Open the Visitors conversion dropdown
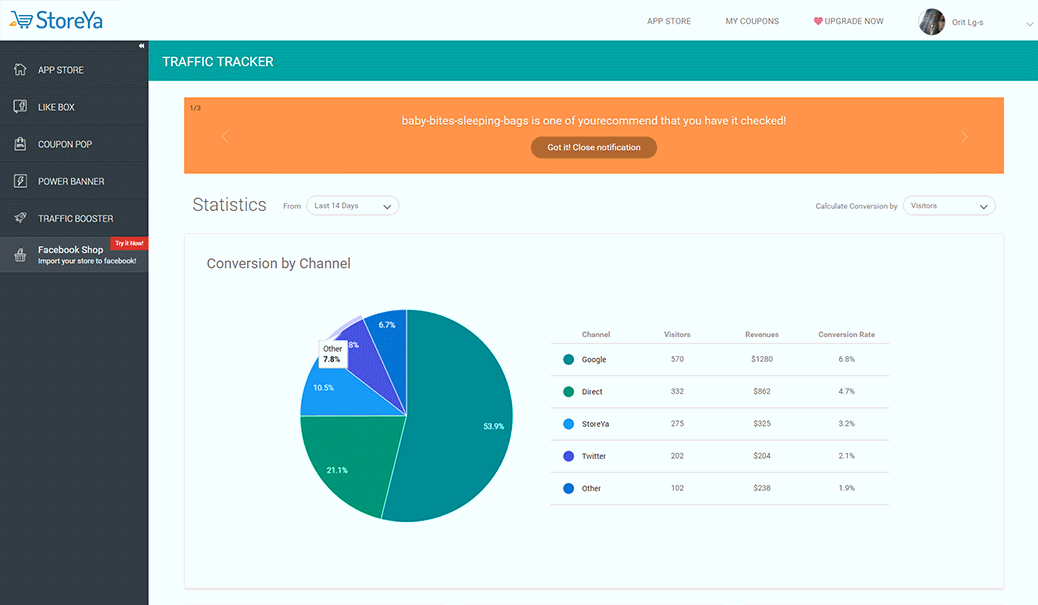Screen dimensions: 1038x605 point(949,206)
